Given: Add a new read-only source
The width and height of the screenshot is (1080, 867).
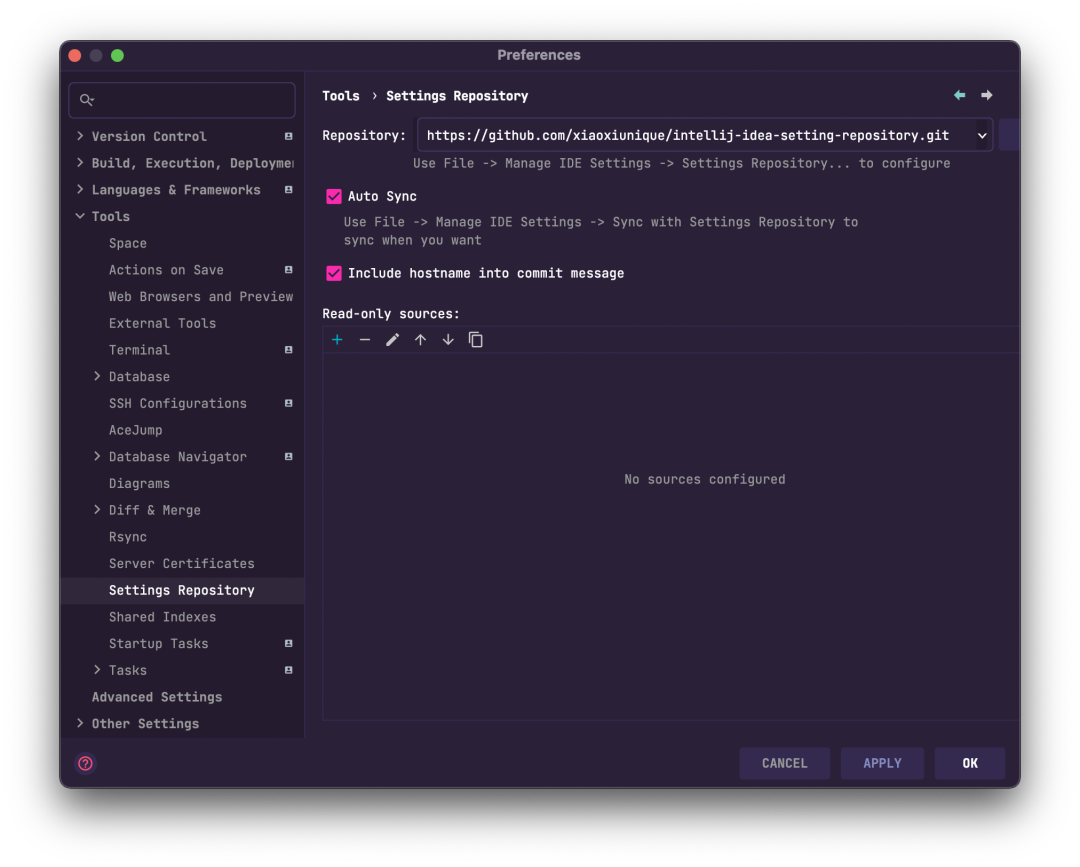Looking at the screenshot, I should click(337, 339).
